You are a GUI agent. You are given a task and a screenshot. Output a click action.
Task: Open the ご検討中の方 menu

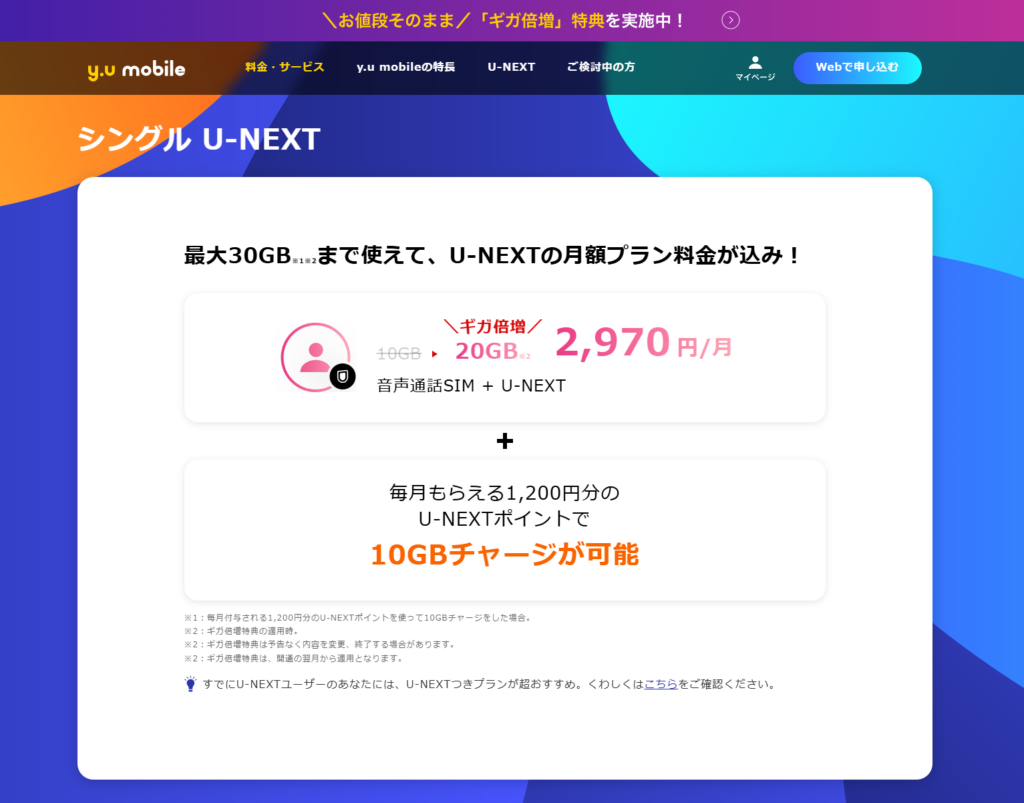[x=600, y=67]
